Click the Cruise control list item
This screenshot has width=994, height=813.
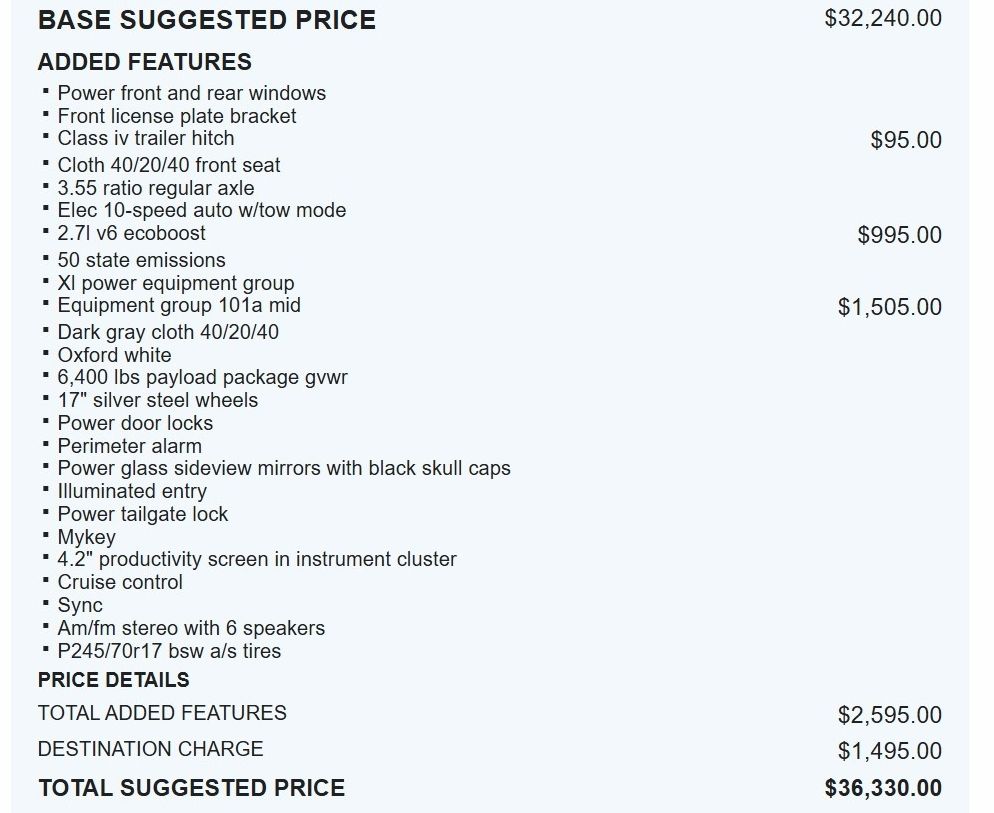[x=120, y=582]
